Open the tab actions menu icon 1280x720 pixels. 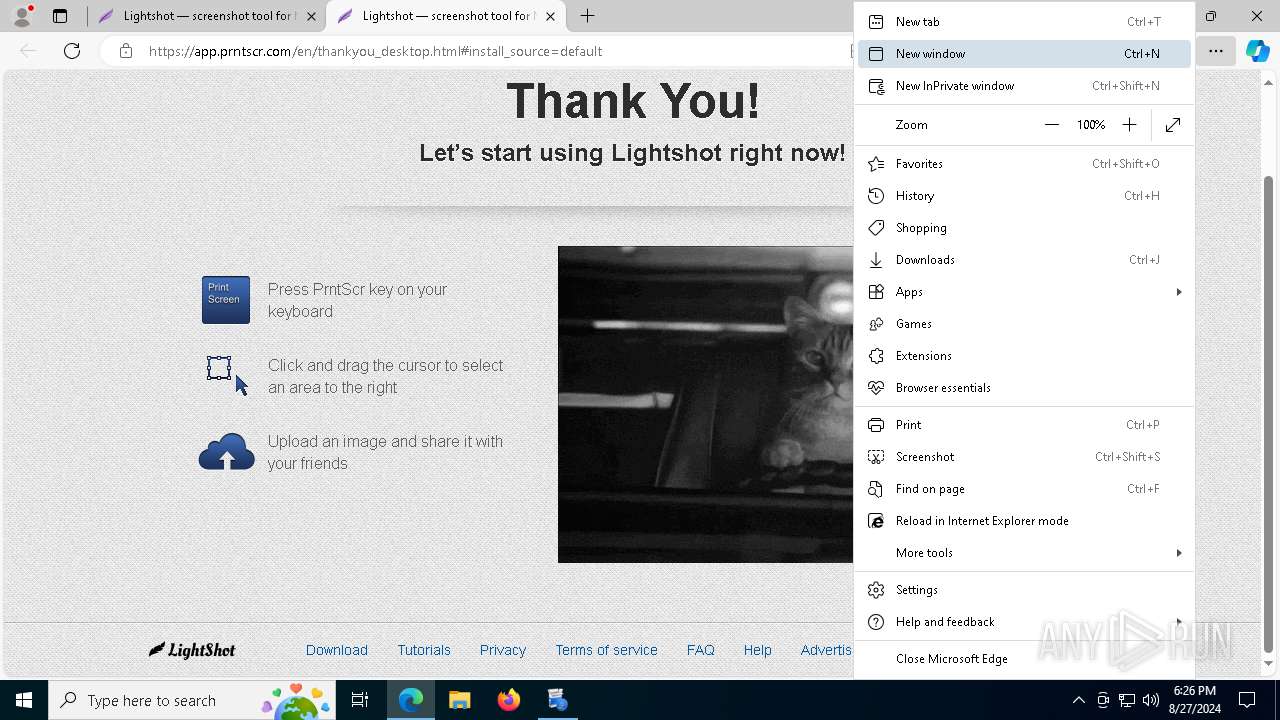60,16
